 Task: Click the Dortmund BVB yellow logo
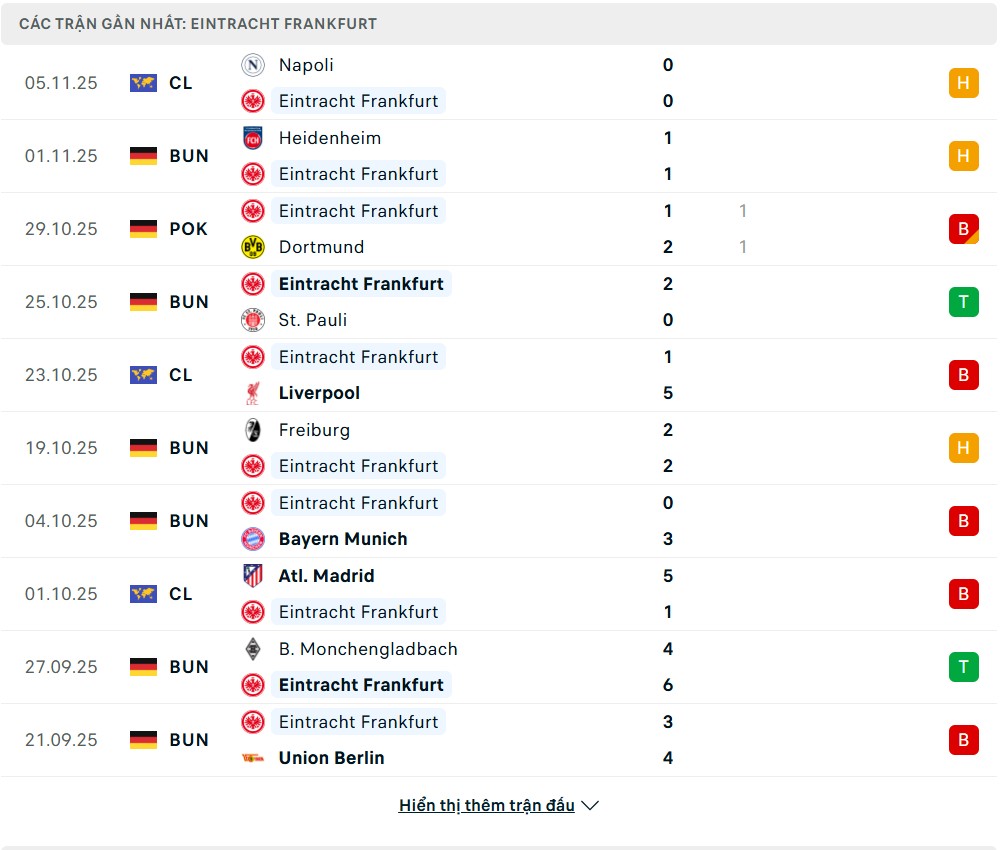[253, 247]
